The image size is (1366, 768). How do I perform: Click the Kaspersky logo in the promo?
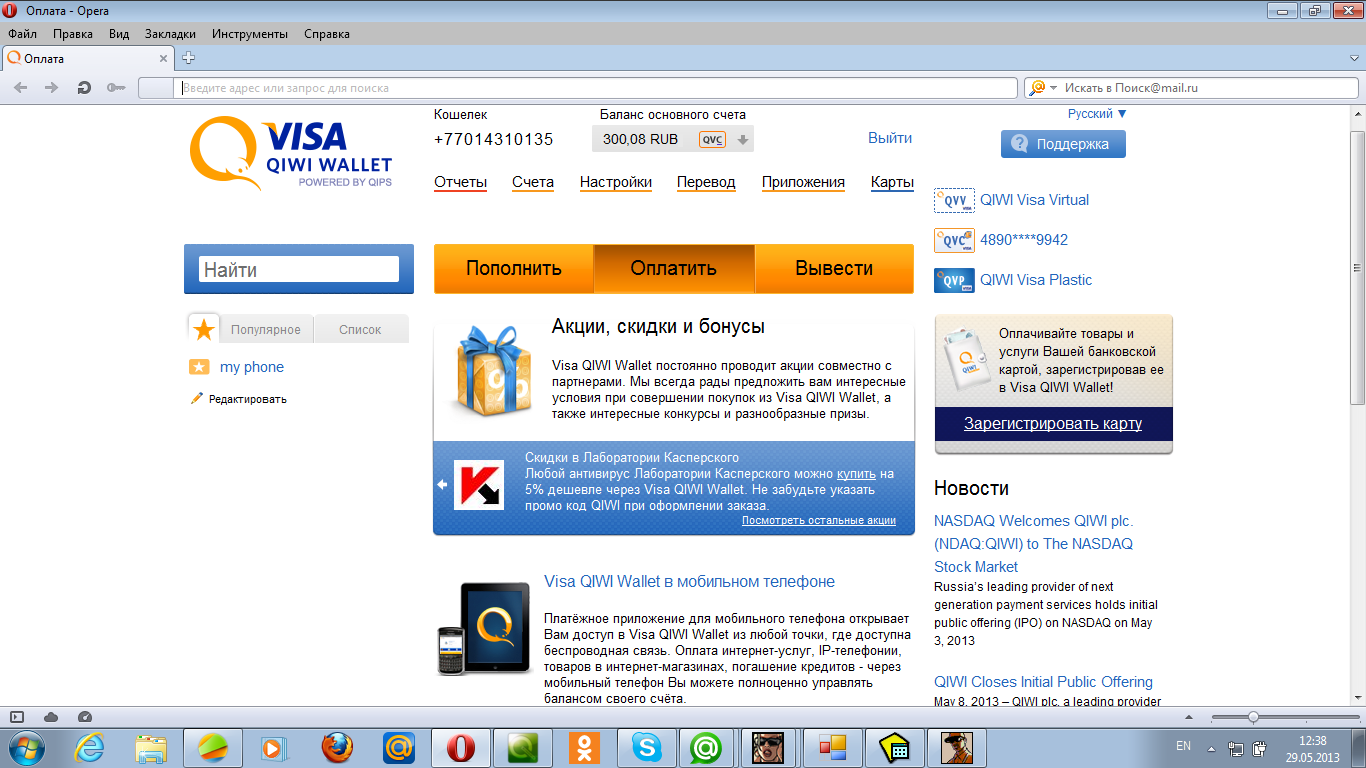(479, 485)
